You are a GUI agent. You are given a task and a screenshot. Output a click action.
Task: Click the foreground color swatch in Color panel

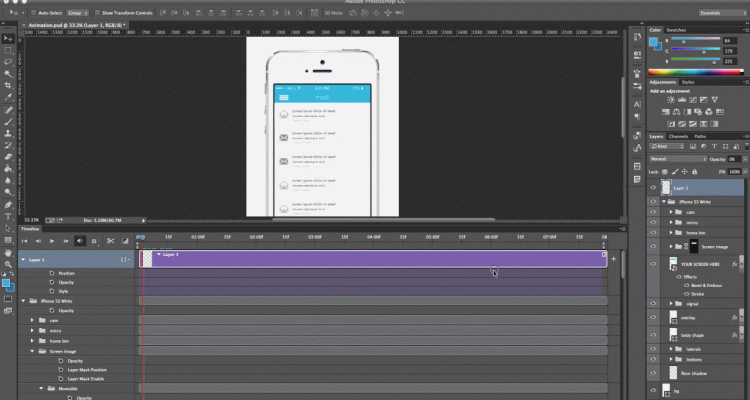pyautogui.click(x=654, y=41)
